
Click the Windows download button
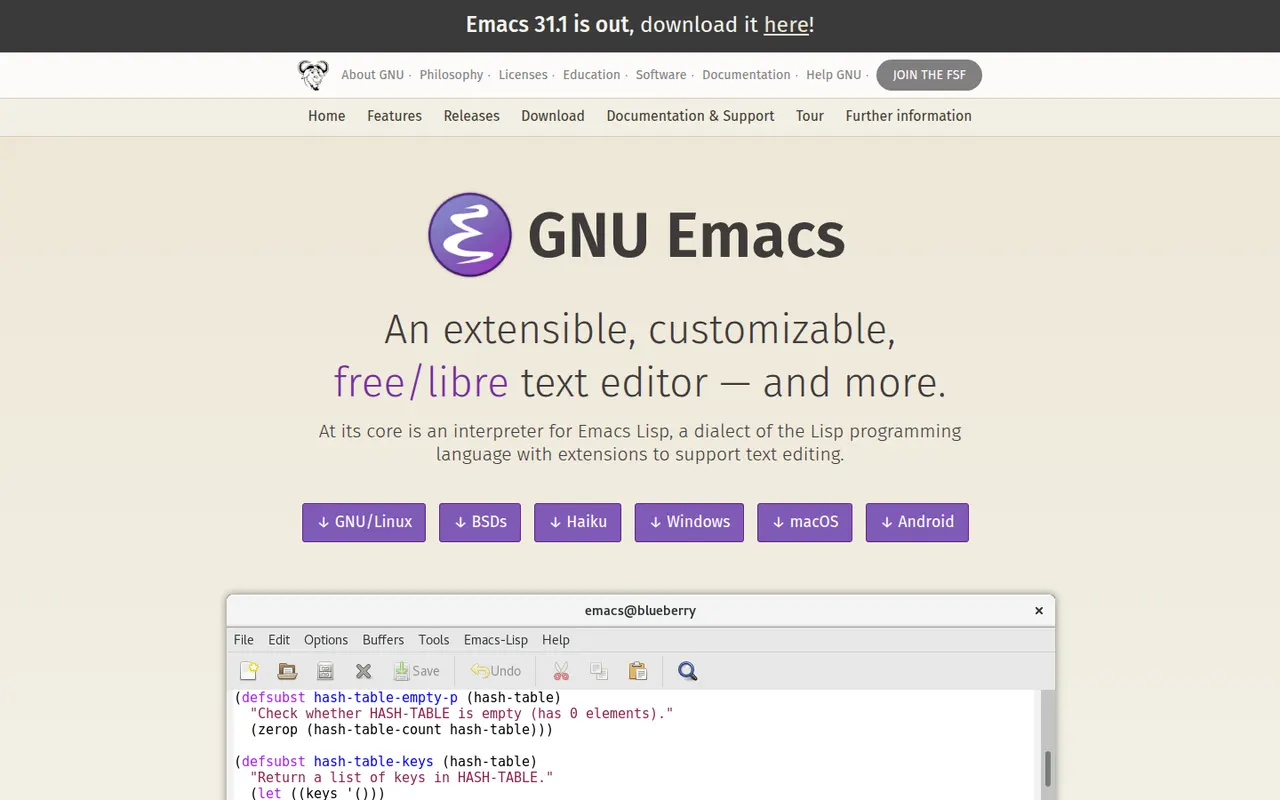coord(689,522)
